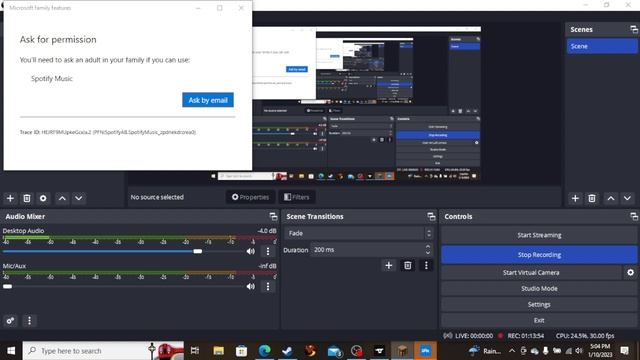Click Stop Recording
This screenshot has width=640, height=360.
click(539, 255)
